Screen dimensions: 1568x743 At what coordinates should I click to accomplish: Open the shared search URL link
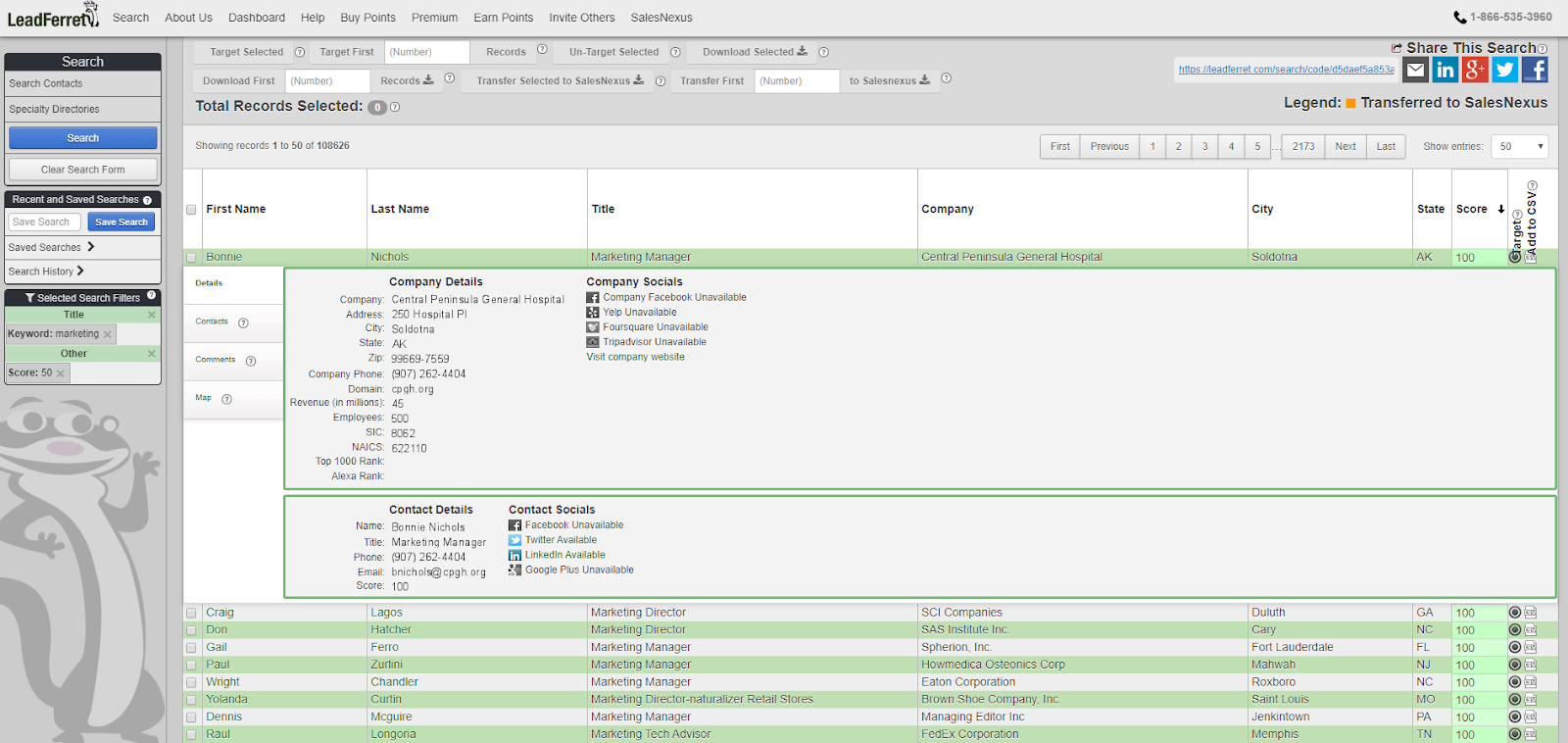click(x=1287, y=70)
